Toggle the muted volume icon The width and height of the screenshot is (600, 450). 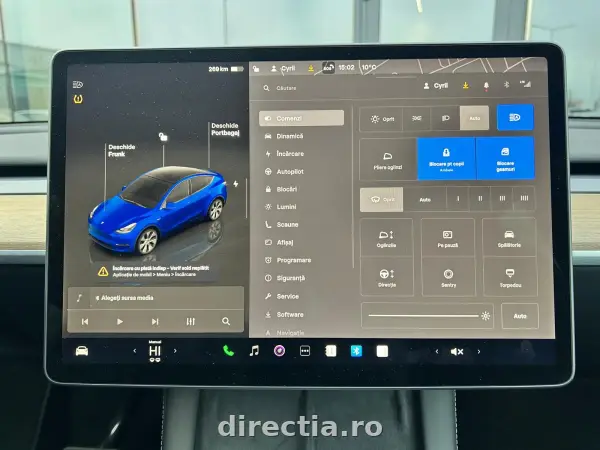tap(457, 352)
